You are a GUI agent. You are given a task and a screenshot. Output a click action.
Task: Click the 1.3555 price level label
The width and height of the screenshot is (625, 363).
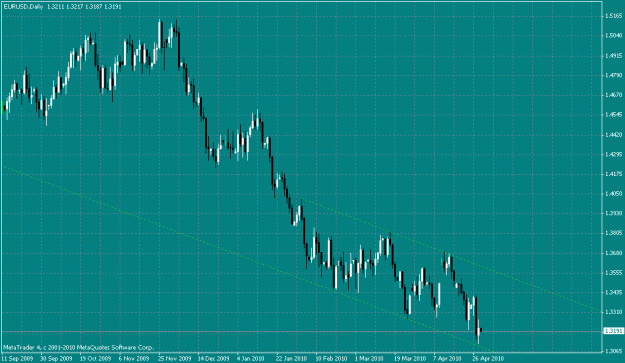(x=614, y=273)
